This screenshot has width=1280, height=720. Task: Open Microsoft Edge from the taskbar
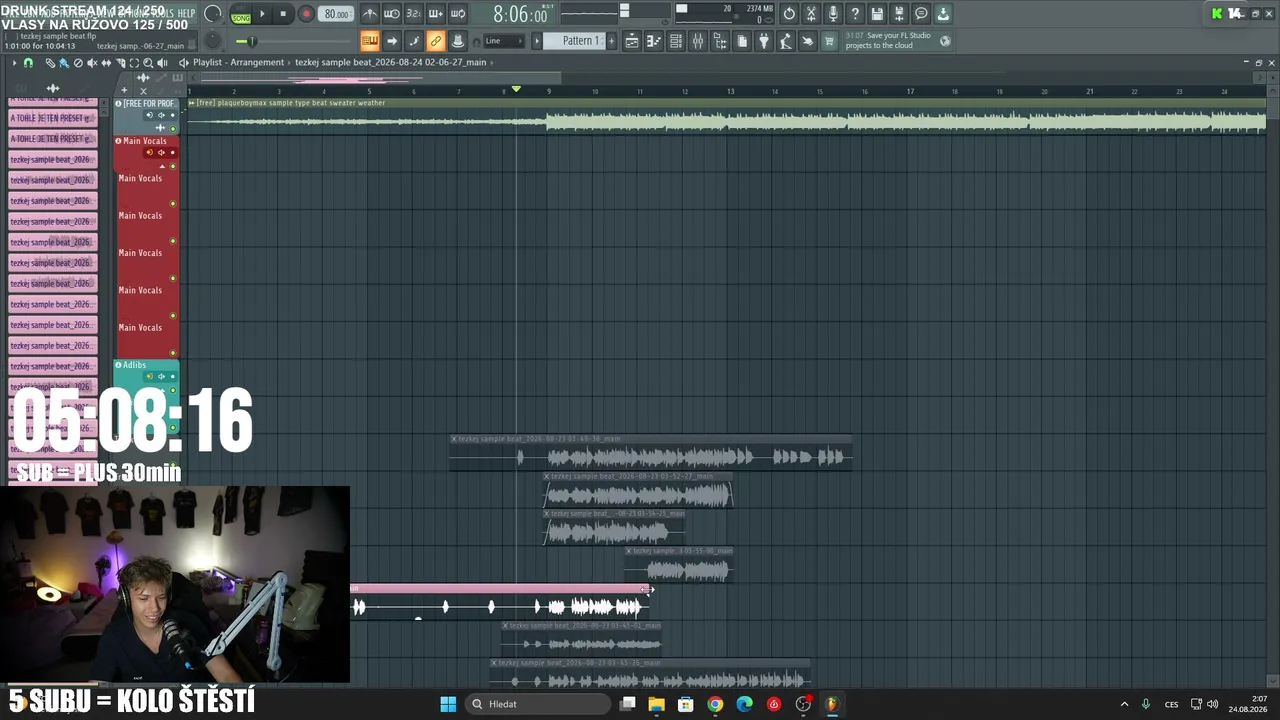745,704
